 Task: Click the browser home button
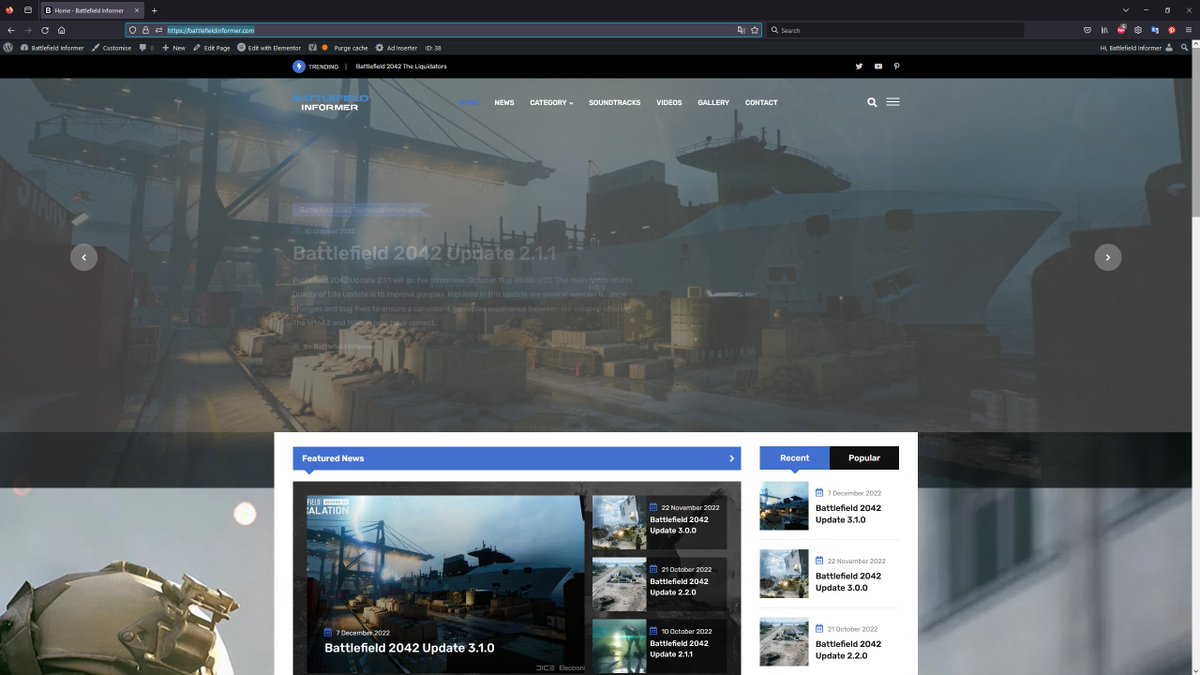[62, 30]
